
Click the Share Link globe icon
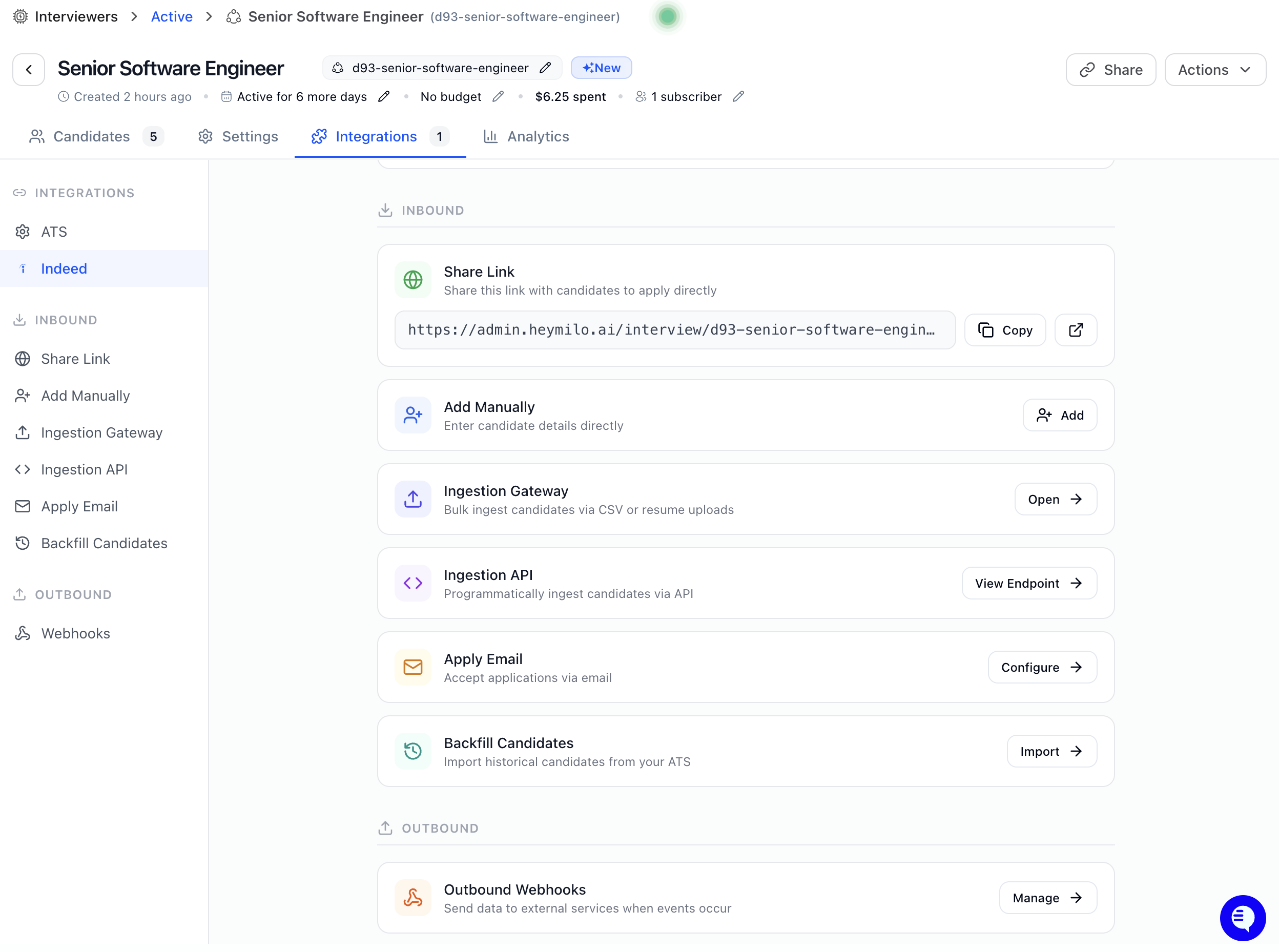tap(412, 280)
